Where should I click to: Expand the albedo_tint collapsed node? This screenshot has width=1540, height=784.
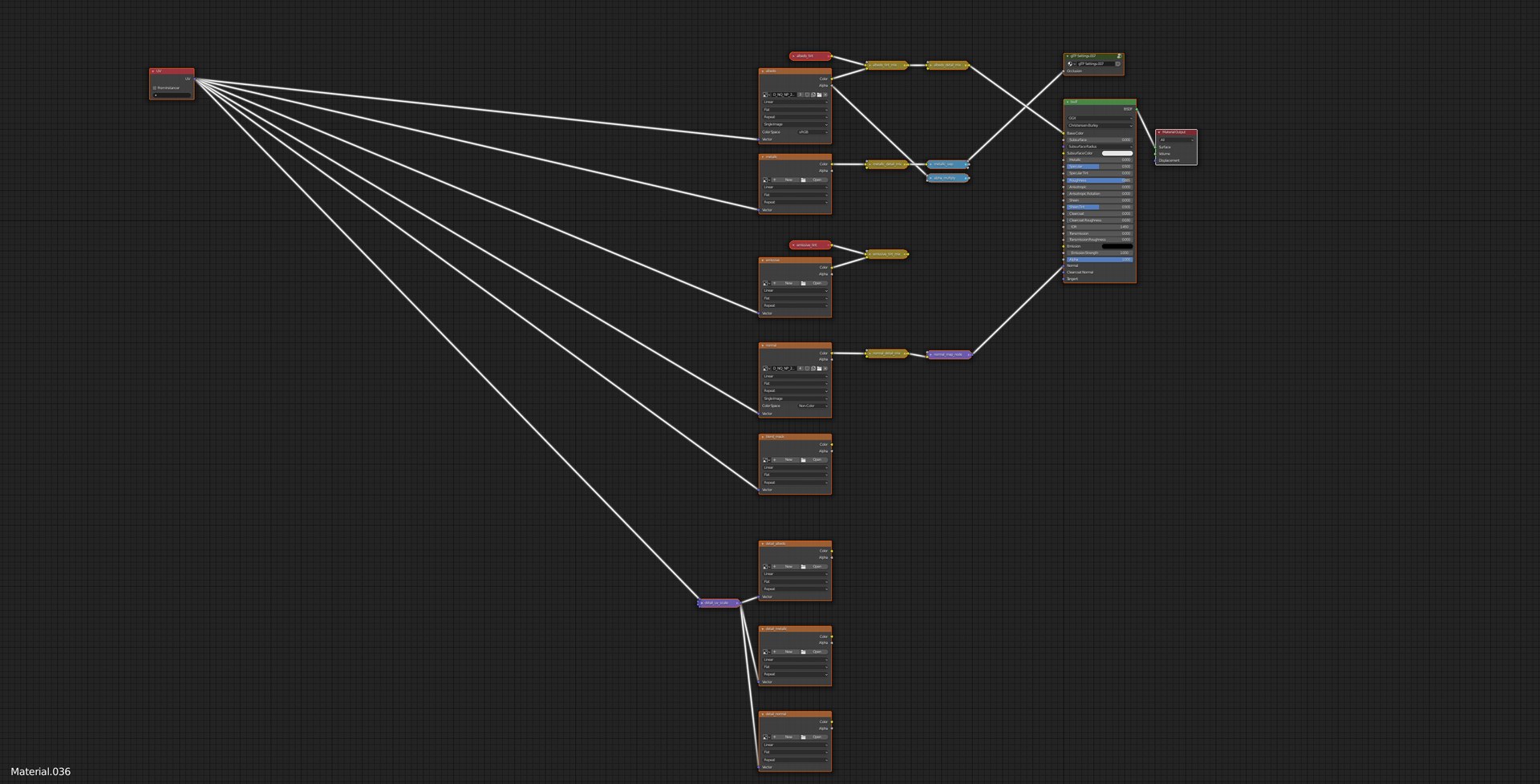point(793,56)
